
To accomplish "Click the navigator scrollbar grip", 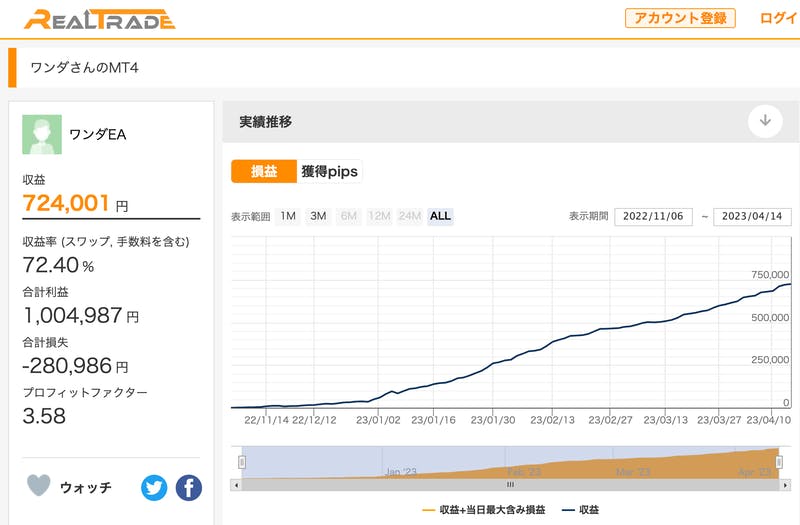I will (510, 484).
